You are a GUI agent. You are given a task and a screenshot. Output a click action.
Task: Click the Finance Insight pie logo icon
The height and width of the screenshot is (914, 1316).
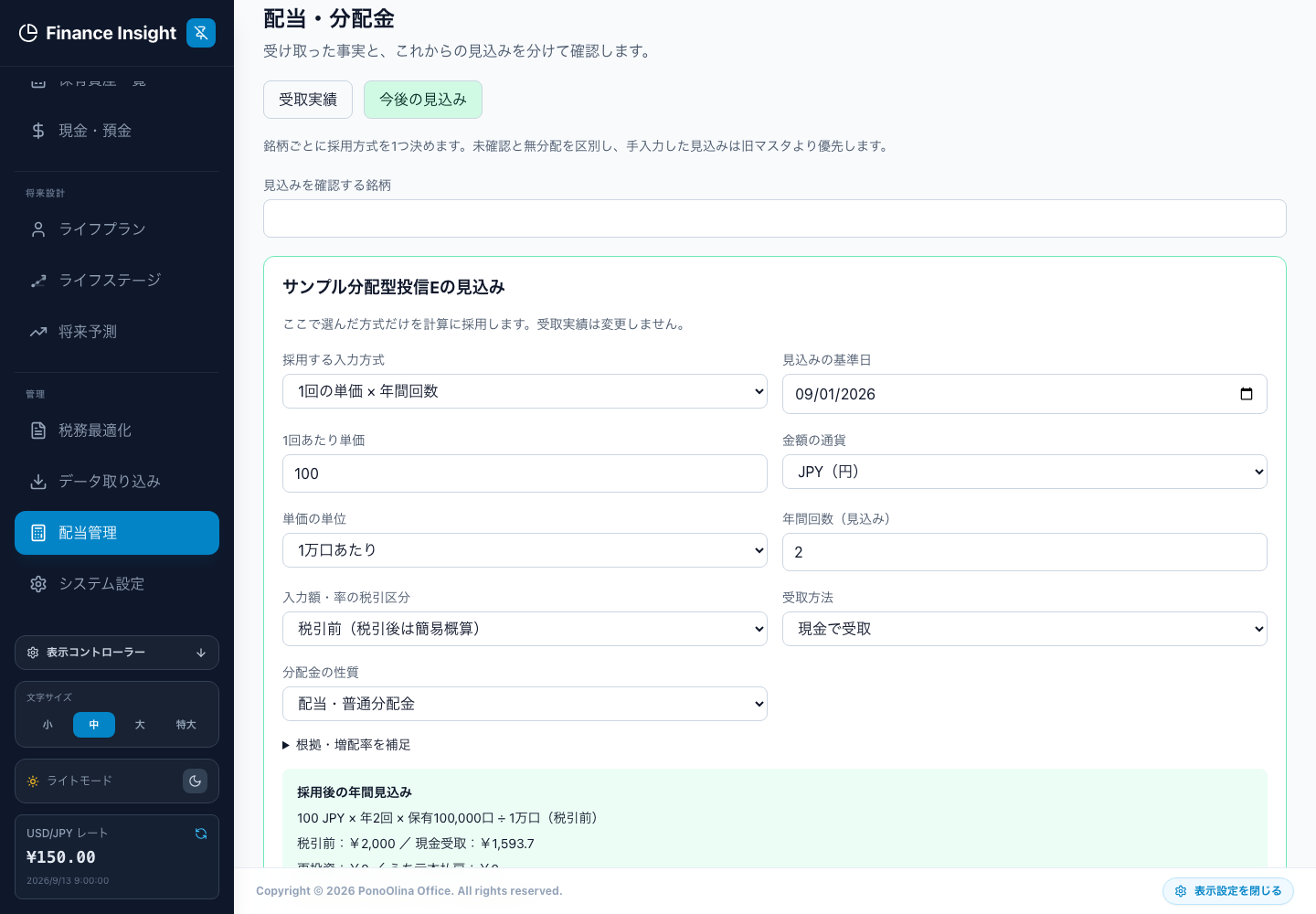(x=28, y=33)
